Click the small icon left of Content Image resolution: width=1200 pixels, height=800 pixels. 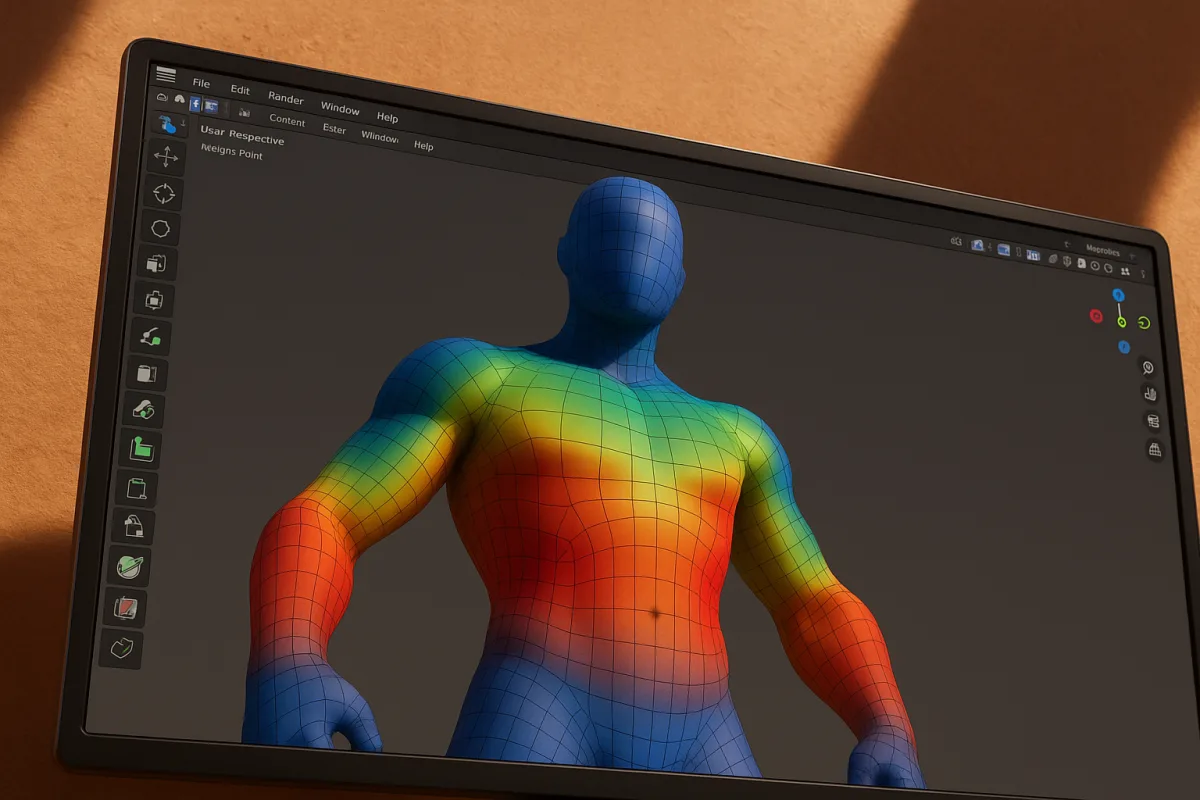tap(244, 113)
